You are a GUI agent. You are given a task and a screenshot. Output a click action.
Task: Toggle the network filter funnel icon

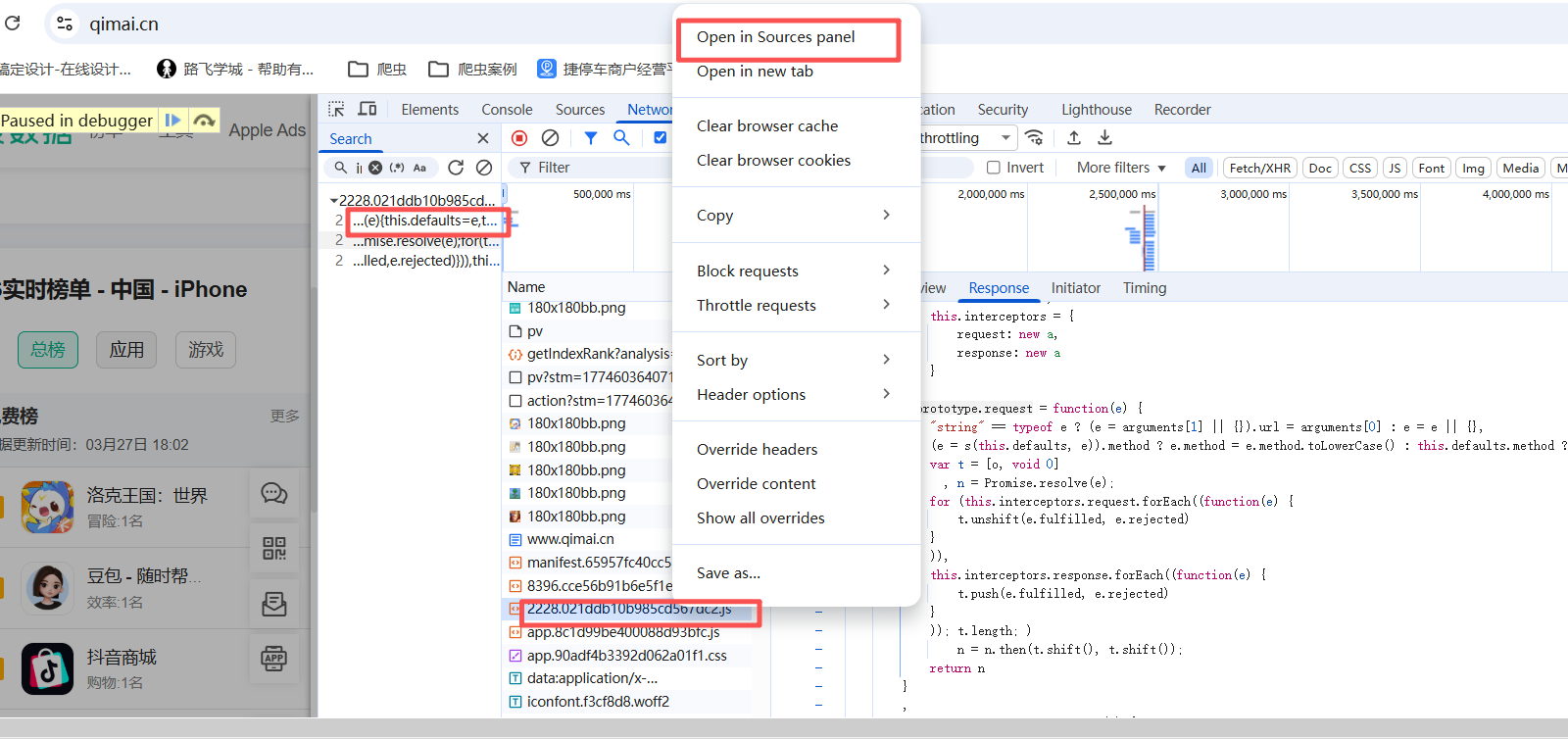591,138
